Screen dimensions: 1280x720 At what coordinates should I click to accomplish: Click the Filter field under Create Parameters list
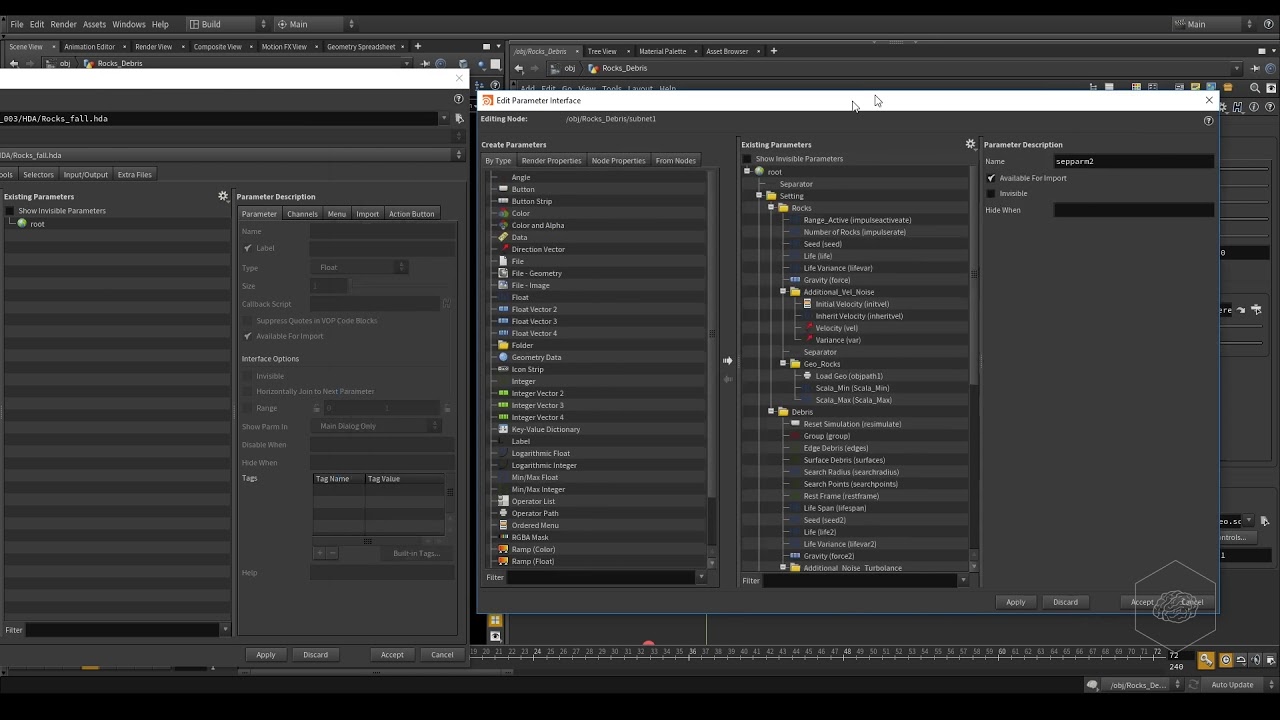tap(600, 577)
